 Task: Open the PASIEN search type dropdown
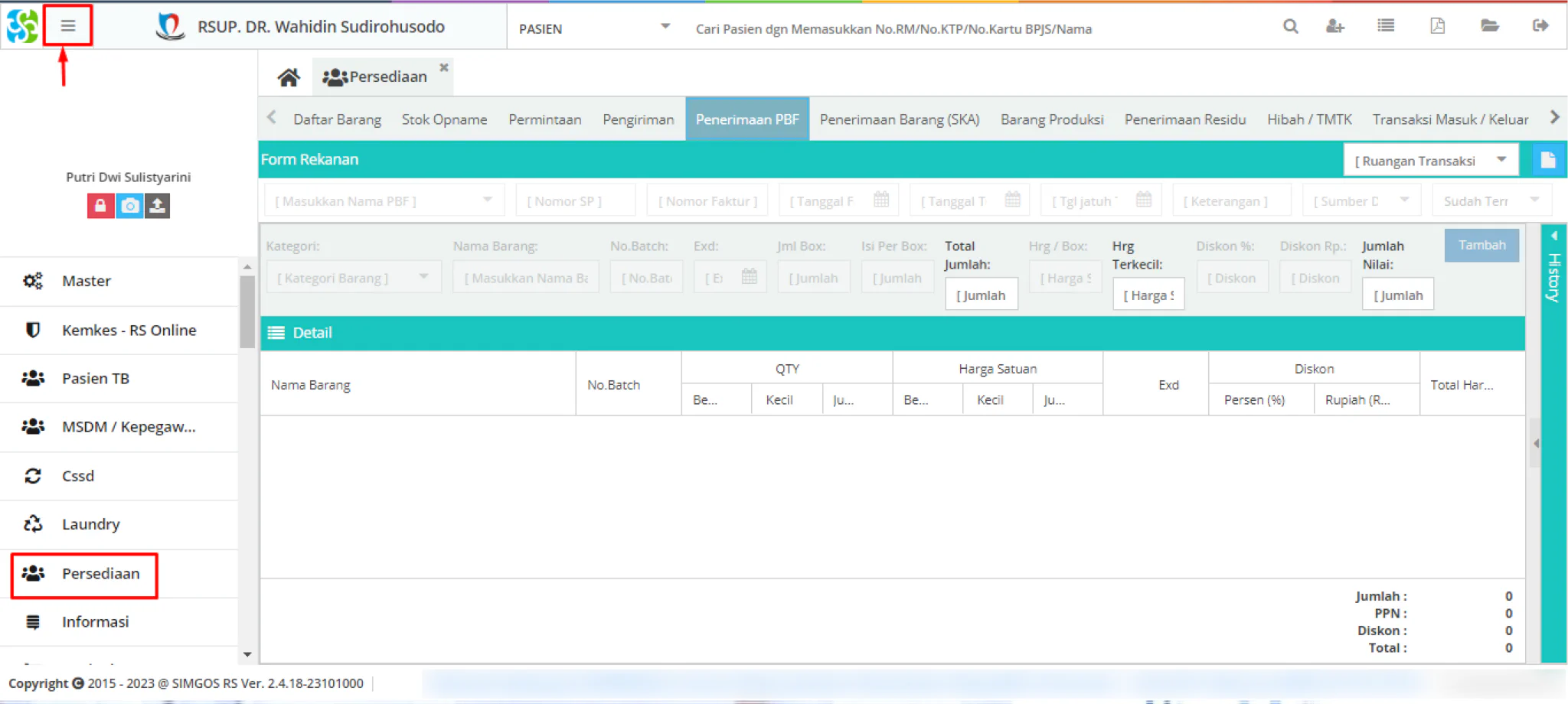tap(593, 28)
